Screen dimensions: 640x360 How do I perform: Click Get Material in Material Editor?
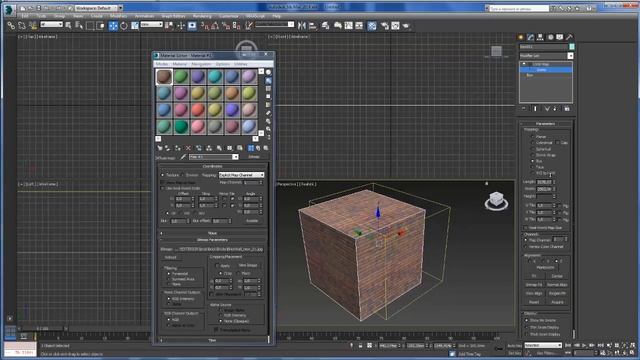(x=160, y=148)
